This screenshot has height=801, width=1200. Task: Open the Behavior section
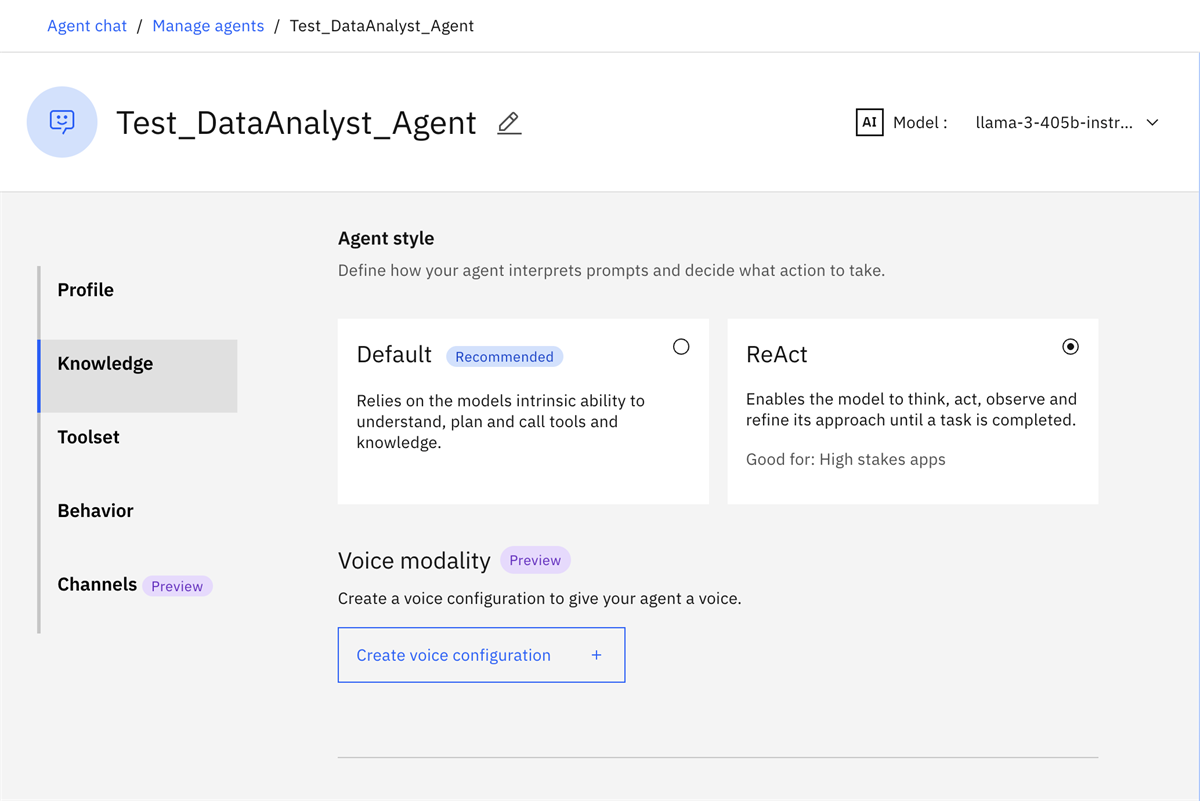[96, 511]
